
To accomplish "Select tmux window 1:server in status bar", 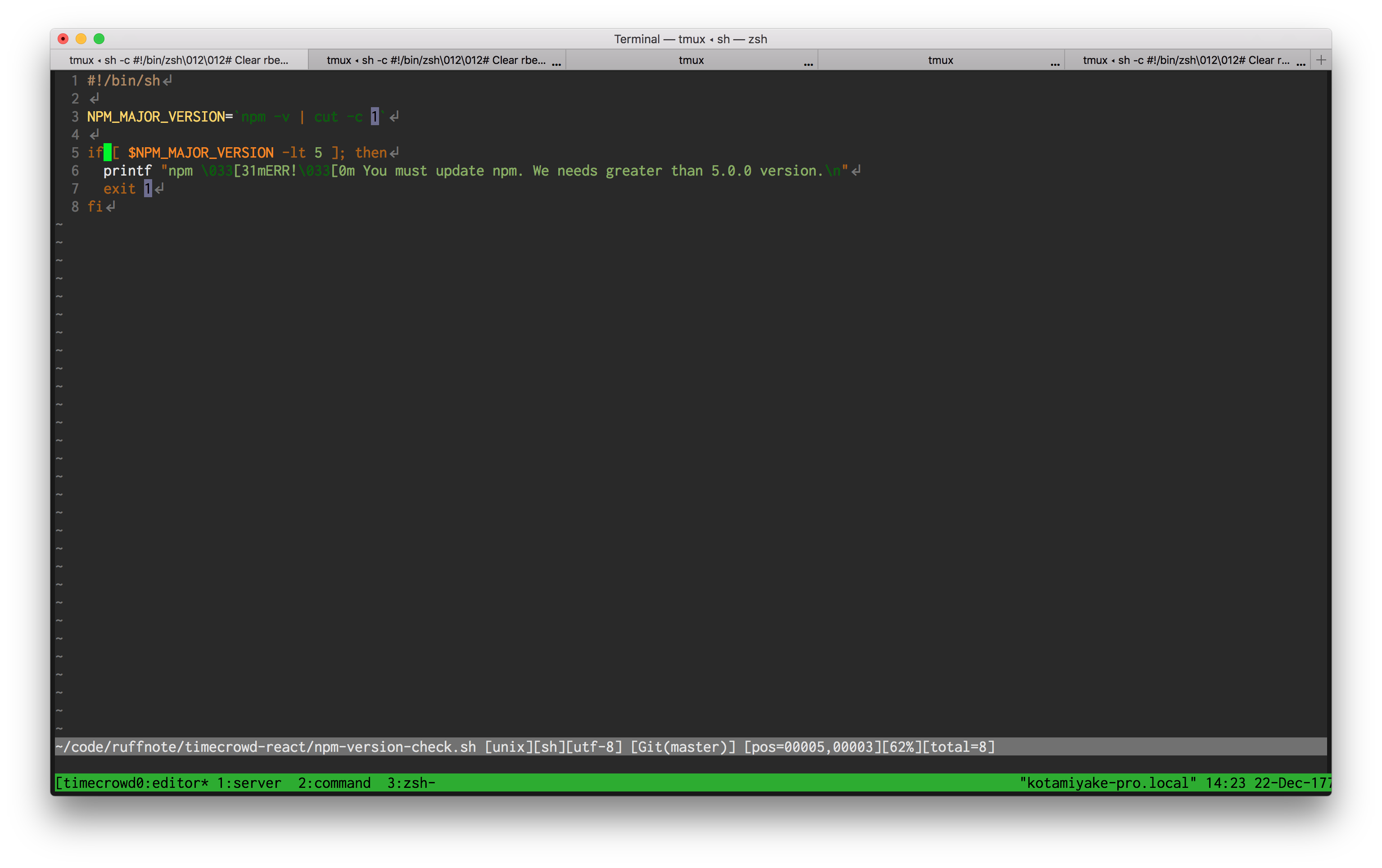I will (x=249, y=783).
